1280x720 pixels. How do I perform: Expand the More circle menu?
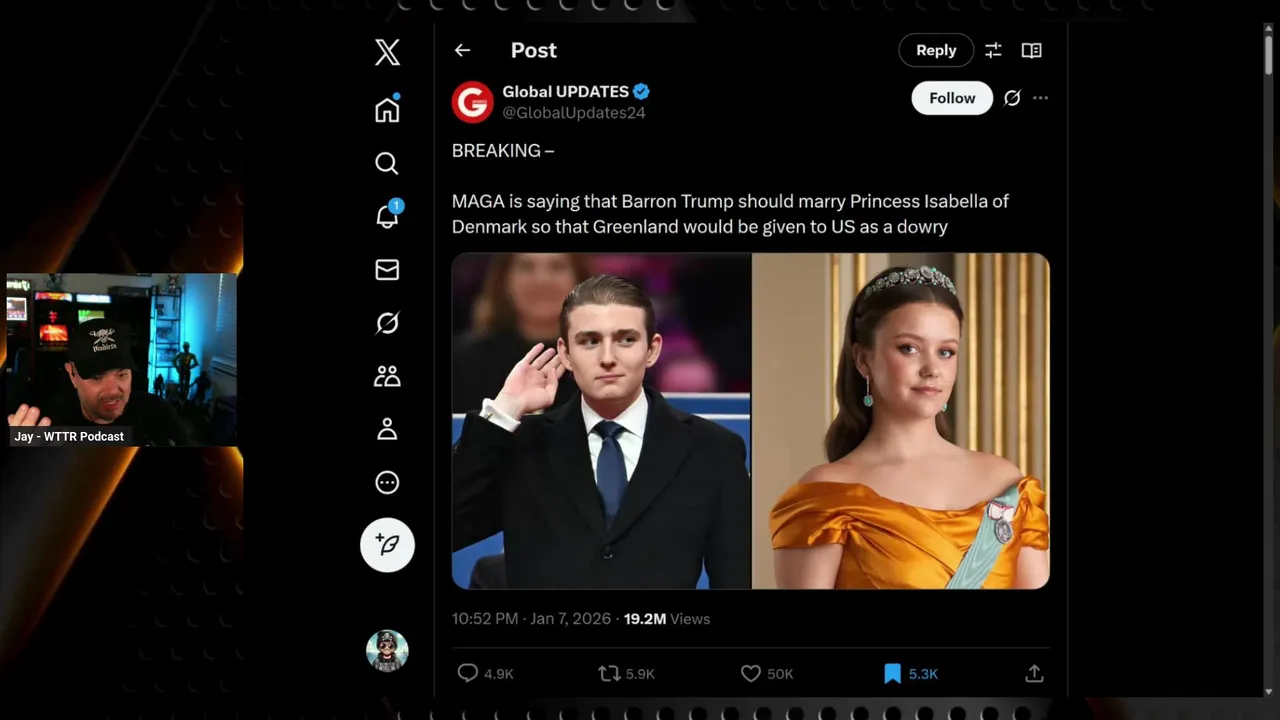pos(387,483)
